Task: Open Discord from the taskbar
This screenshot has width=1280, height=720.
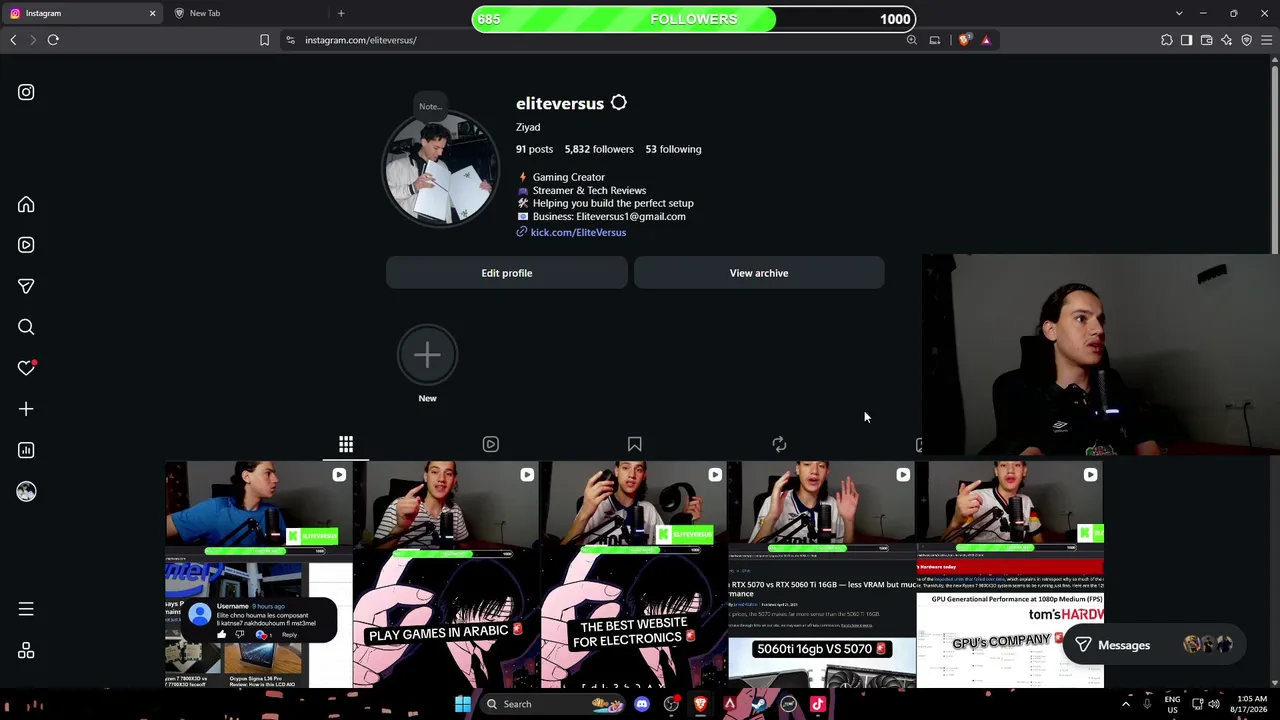Action: (642, 704)
